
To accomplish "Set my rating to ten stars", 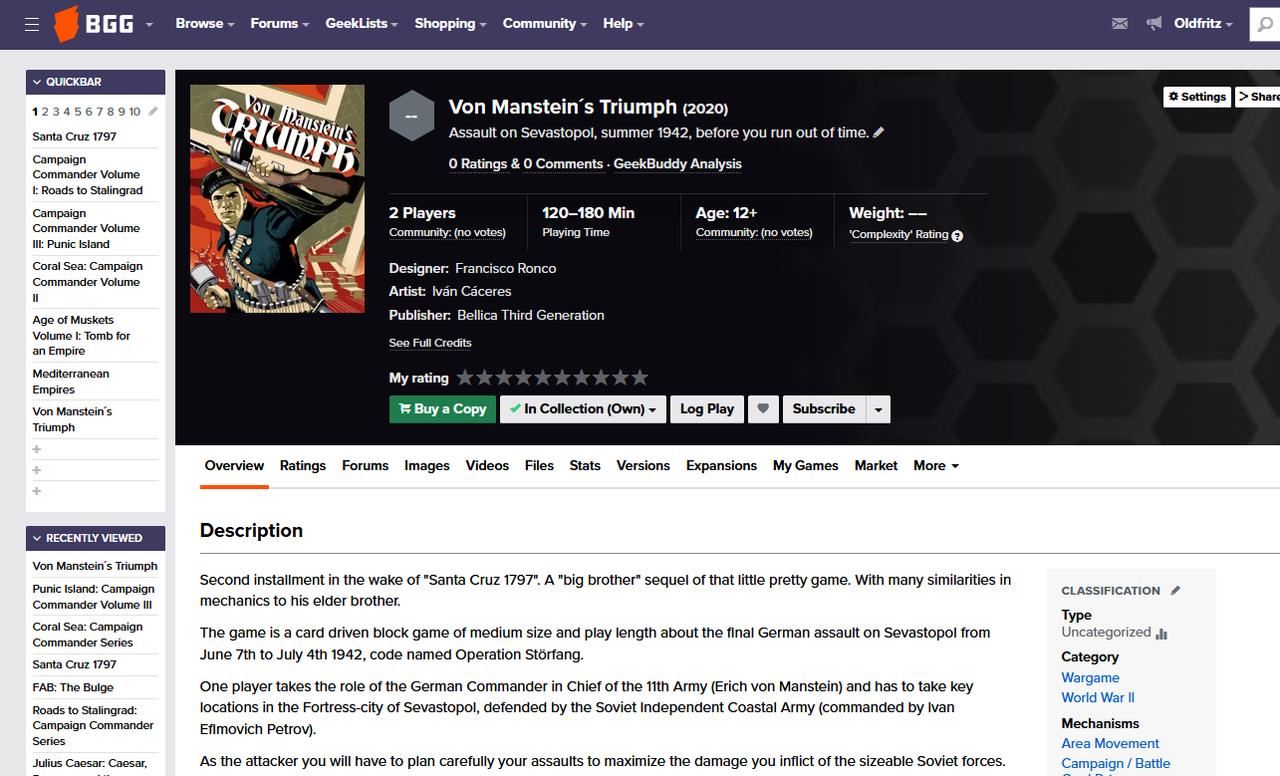I will tap(640, 378).
